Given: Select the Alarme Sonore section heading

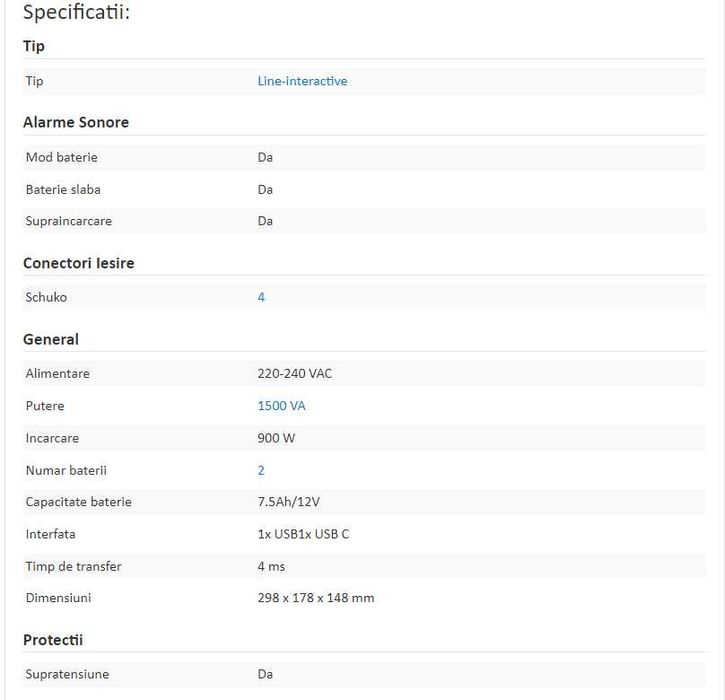Looking at the screenshot, I should coord(76,122).
